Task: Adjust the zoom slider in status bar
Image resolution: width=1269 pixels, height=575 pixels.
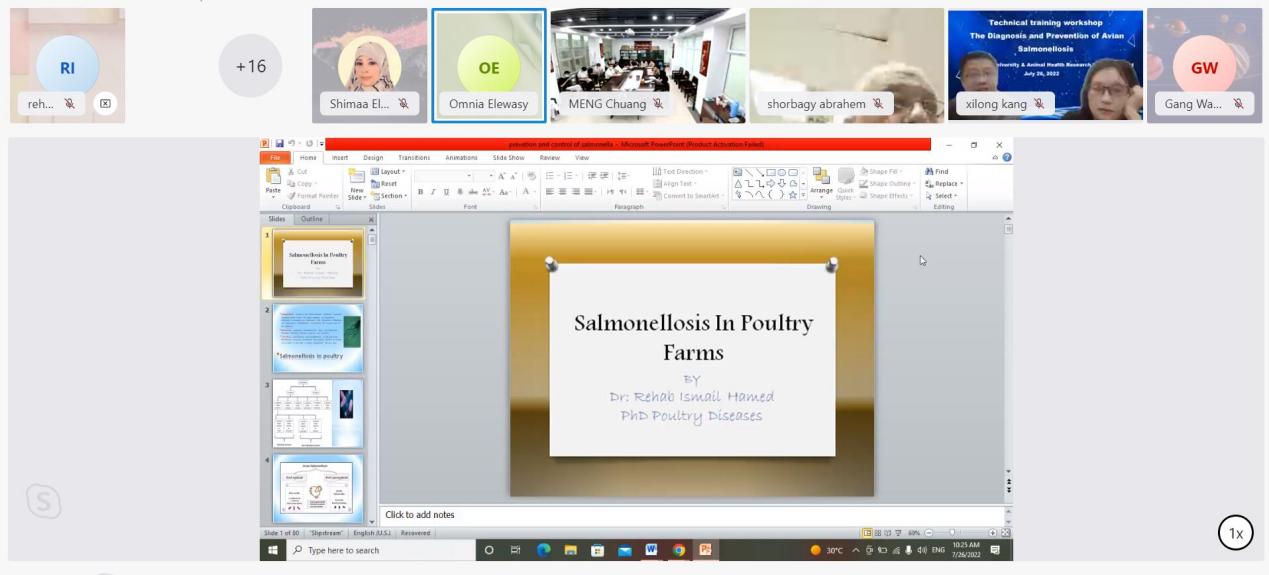Action: point(951,533)
